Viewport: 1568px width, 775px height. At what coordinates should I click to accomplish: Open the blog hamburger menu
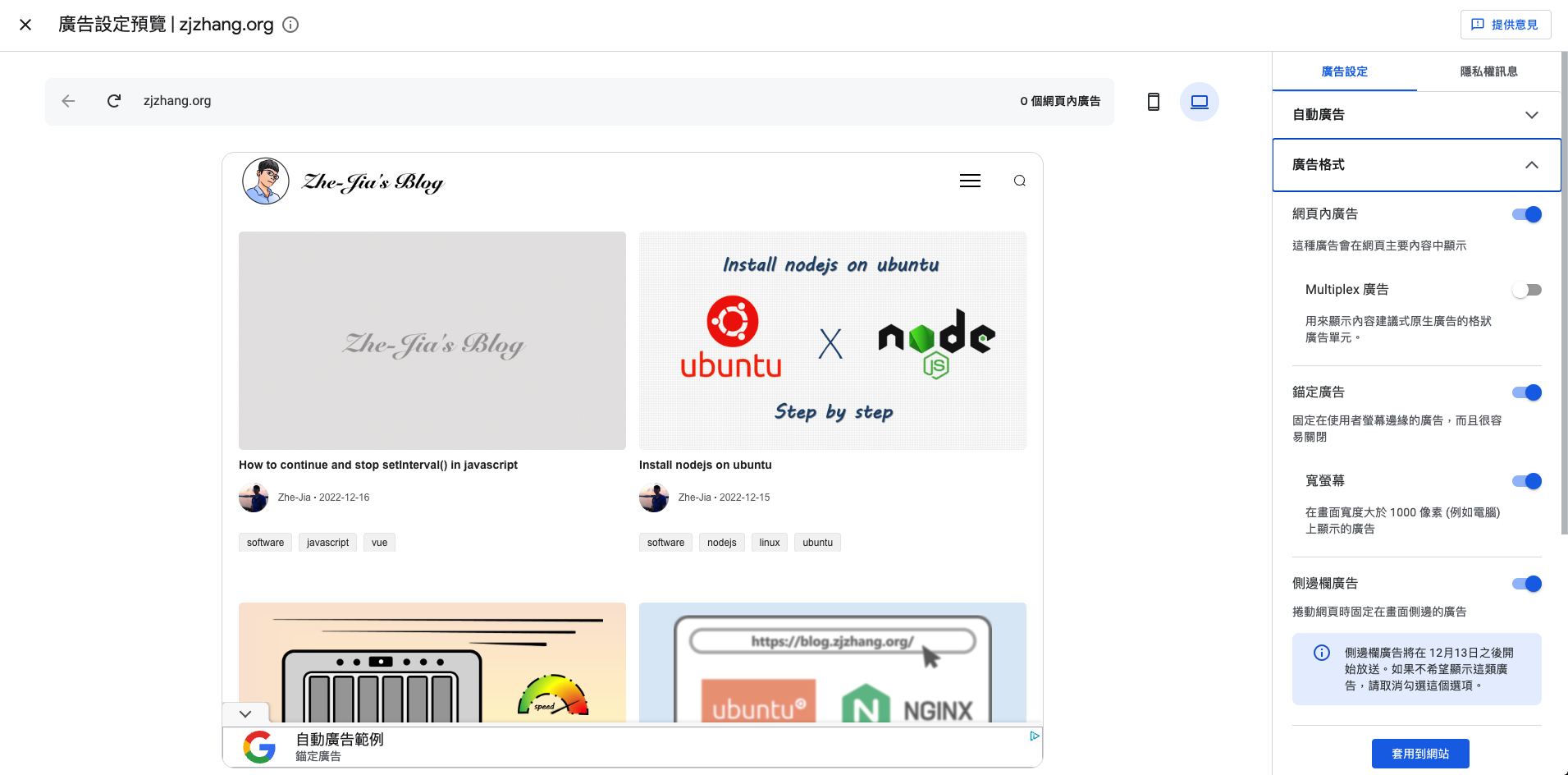click(970, 181)
